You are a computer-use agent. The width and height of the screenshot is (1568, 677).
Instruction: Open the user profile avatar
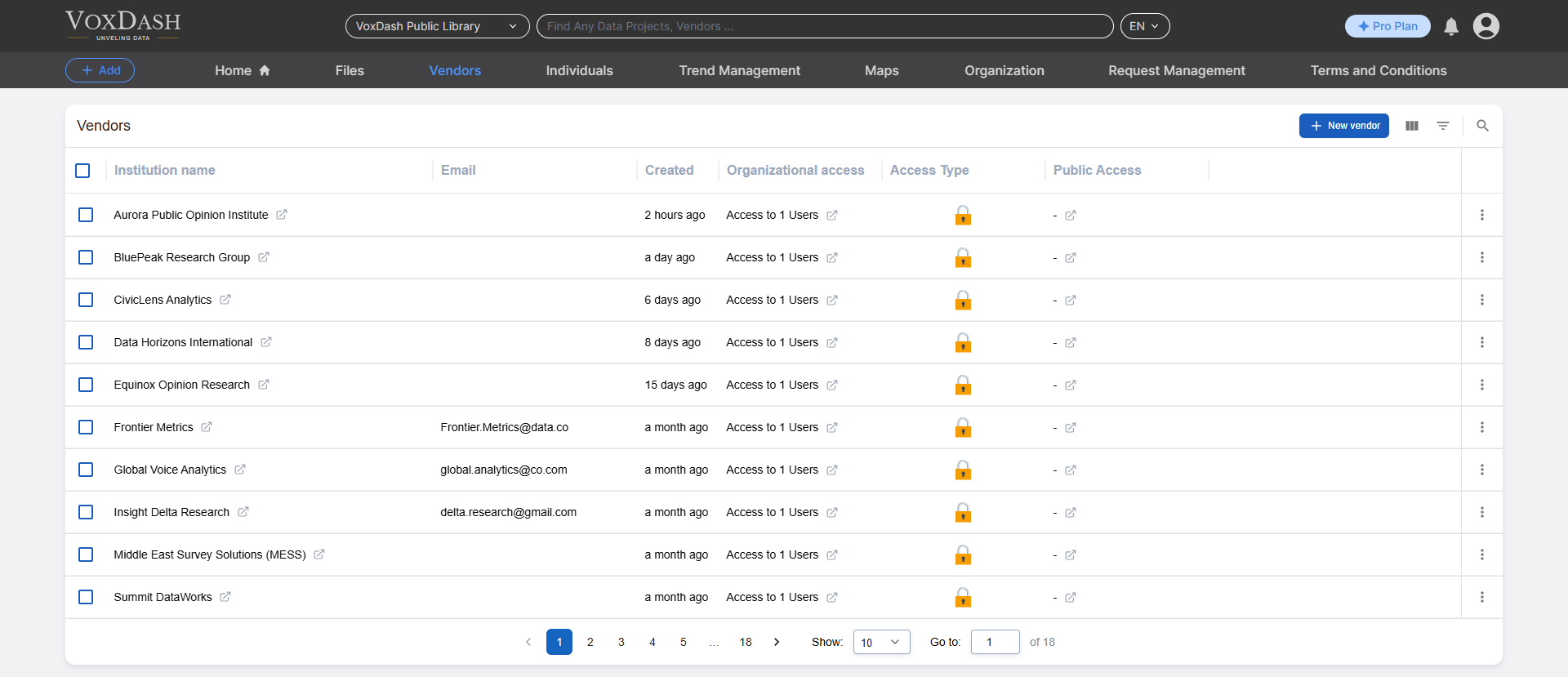(1486, 26)
